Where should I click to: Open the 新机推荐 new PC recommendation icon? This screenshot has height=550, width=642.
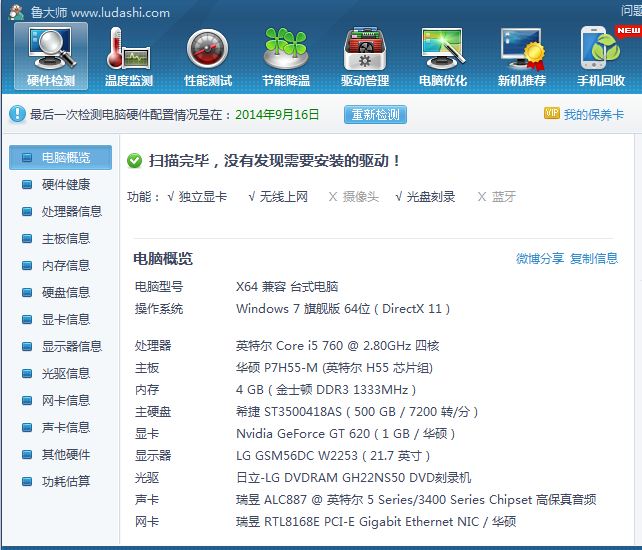coord(522,55)
